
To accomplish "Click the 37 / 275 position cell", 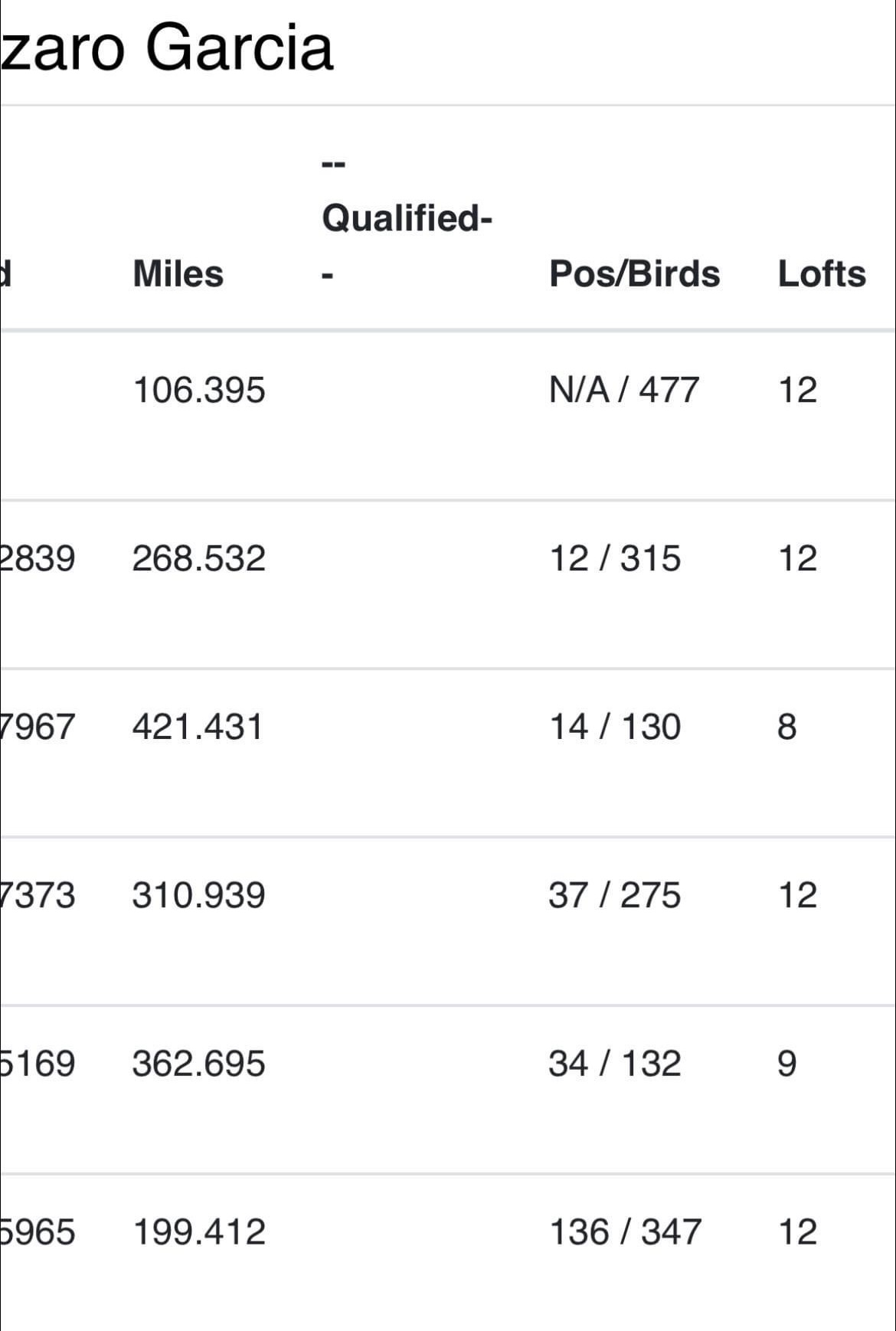I will coord(614,895).
